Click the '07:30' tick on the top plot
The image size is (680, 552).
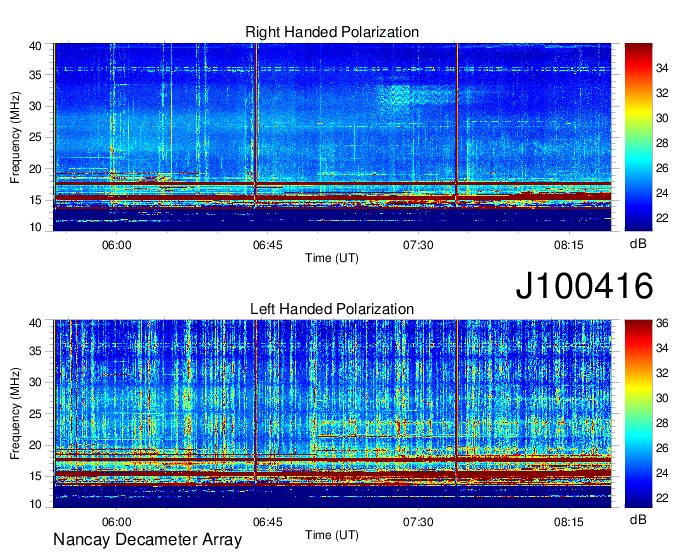[x=418, y=245]
